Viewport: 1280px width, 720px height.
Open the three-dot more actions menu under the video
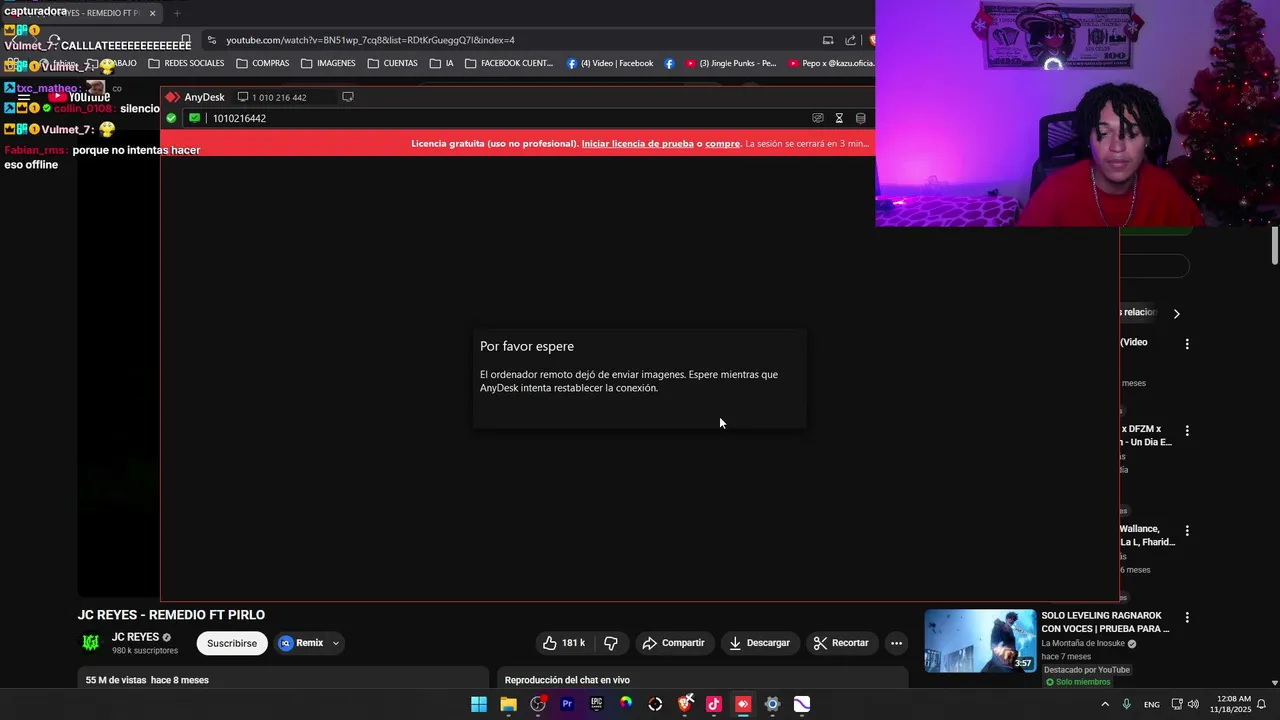pos(896,643)
